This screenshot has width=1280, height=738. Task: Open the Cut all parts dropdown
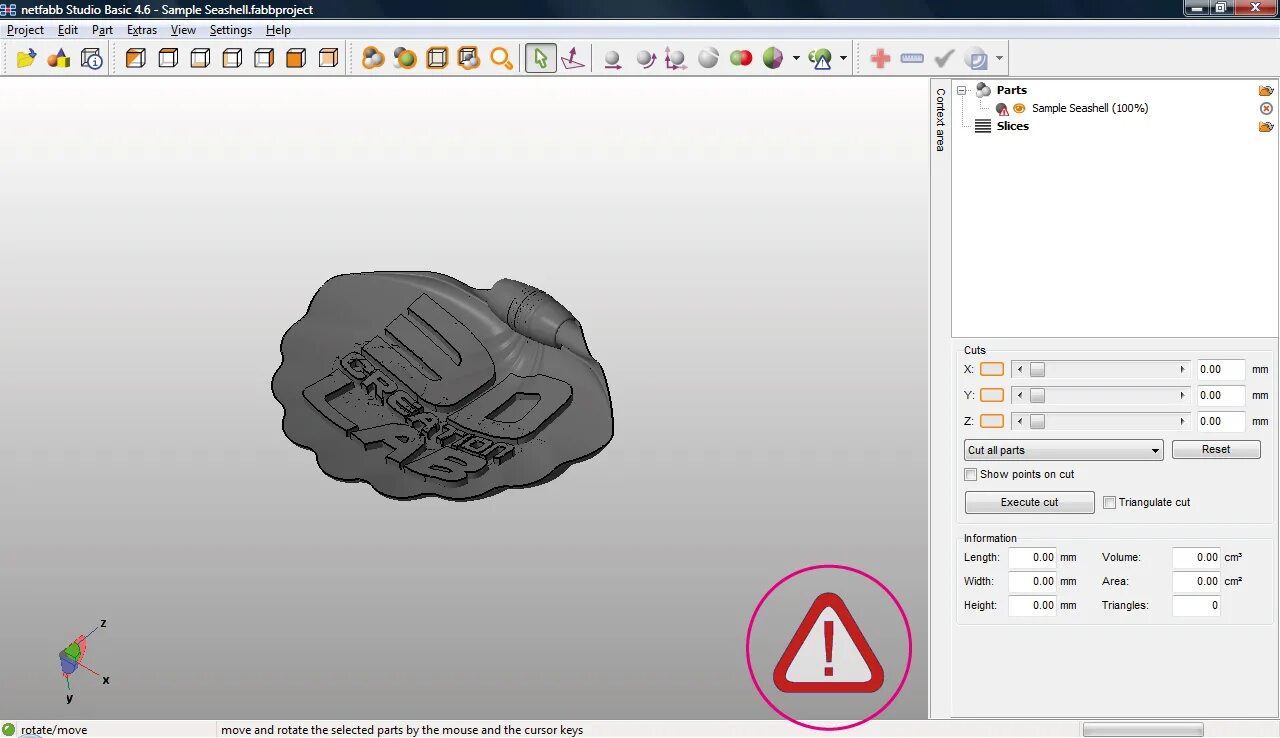[1063, 450]
